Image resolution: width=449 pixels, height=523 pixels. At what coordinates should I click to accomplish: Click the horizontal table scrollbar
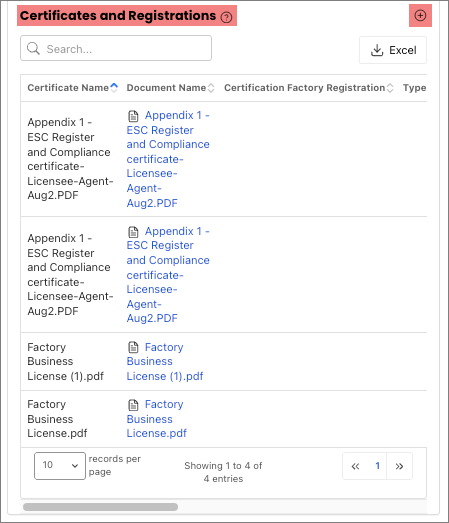(x=100, y=507)
